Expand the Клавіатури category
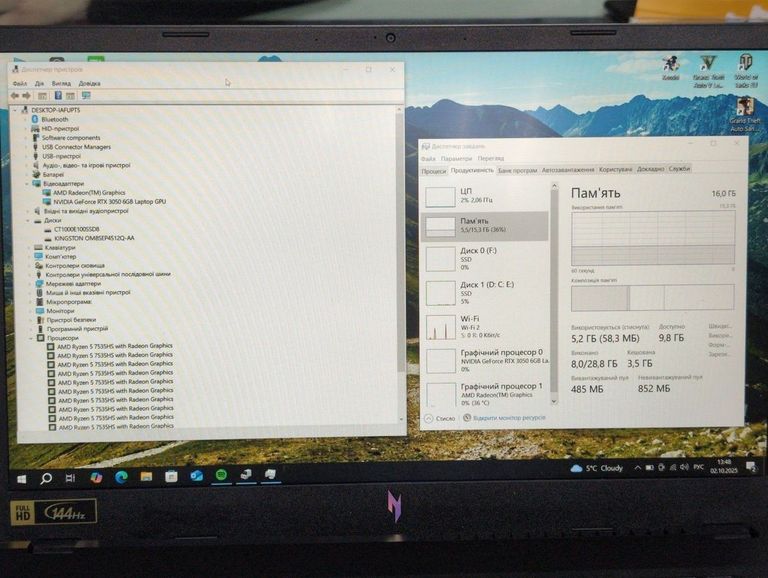 29,248
